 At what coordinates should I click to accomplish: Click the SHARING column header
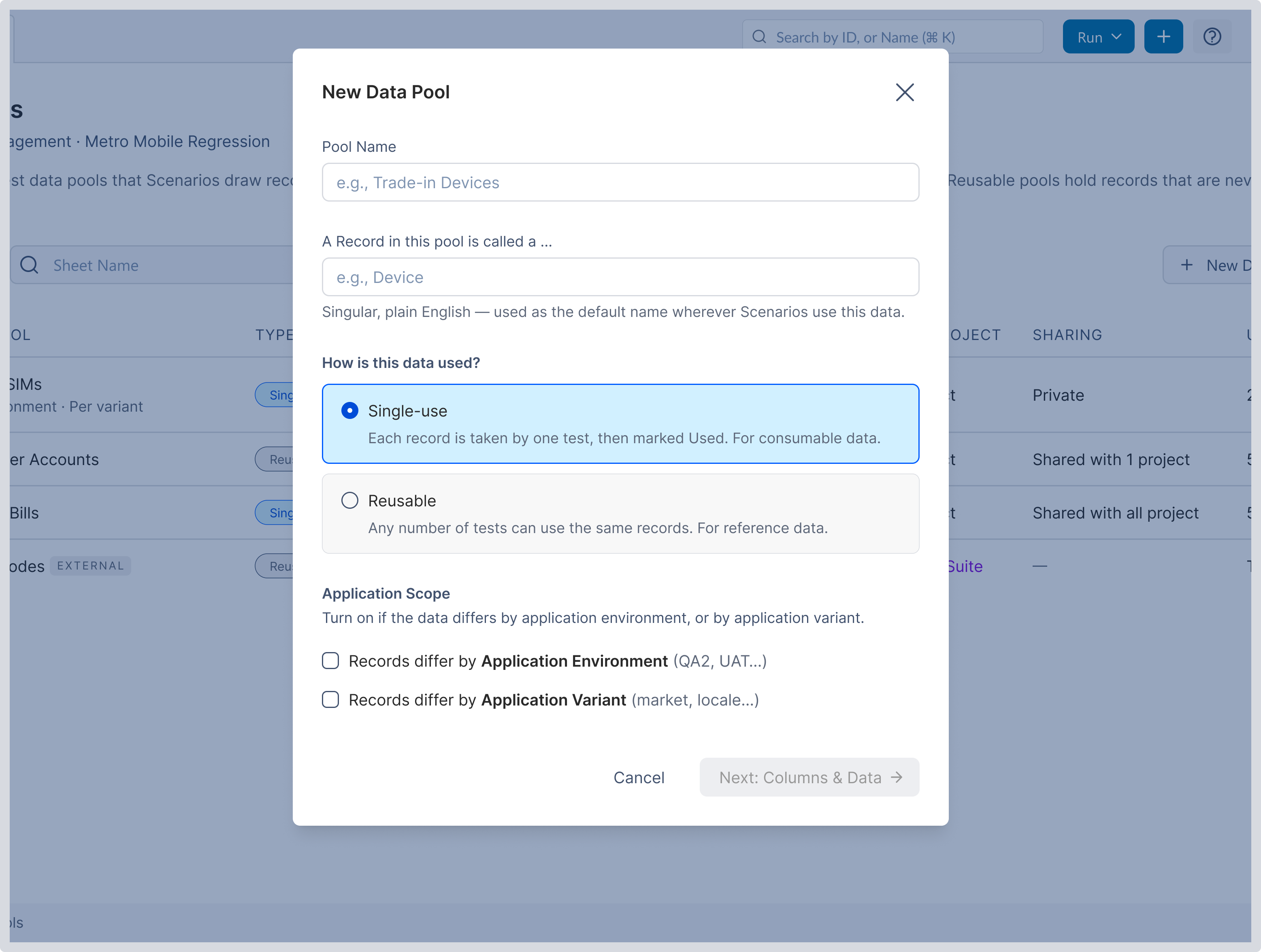pos(1067,335)
